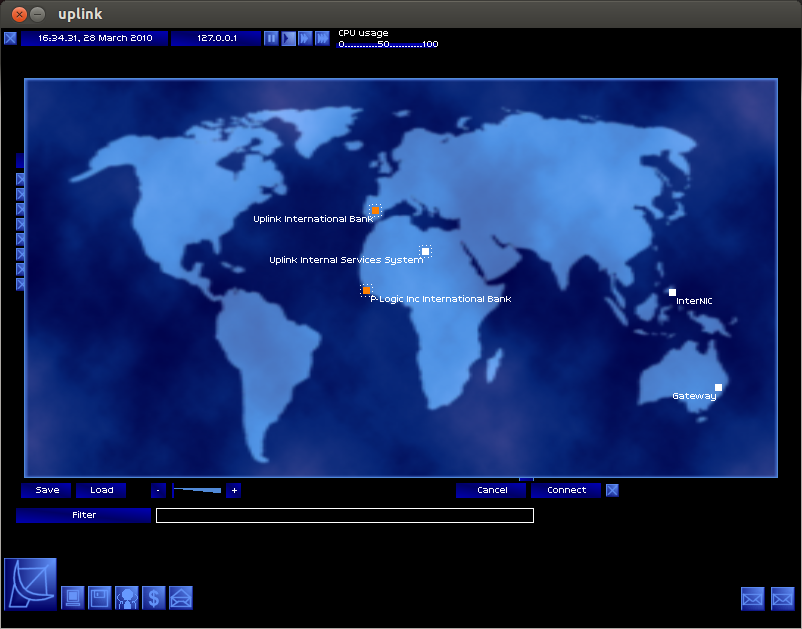
Task: Select the InterNIC server node on map
Action: pos(673,293)
